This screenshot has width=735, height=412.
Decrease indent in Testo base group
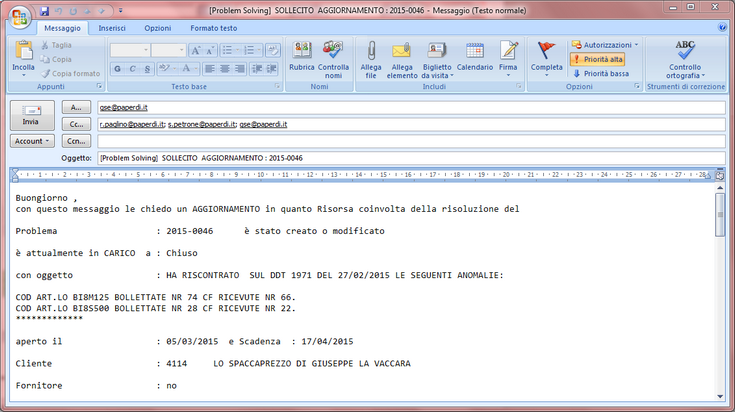256,69
